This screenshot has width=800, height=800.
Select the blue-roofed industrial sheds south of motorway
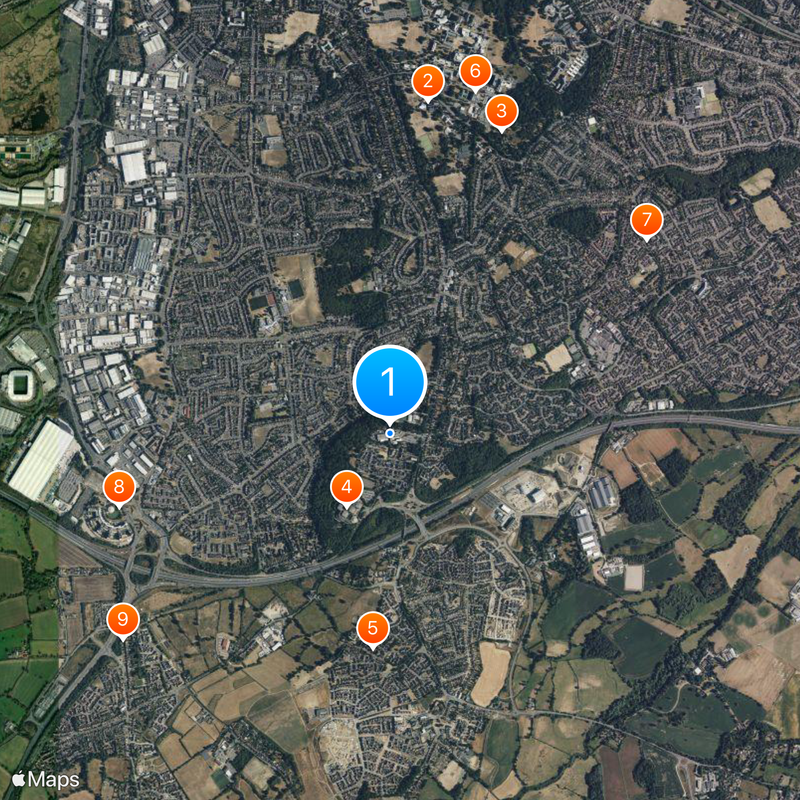pyautogui.click(x=603, y=493)
